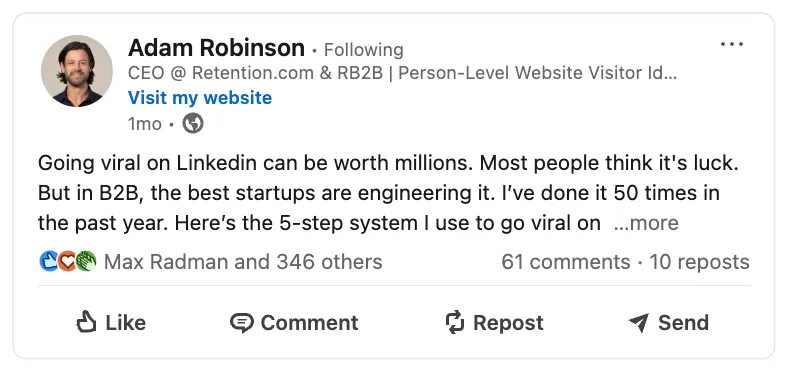Click the Comment speech bubble icon
Viewport: 790px width, 368px height.
241,323
